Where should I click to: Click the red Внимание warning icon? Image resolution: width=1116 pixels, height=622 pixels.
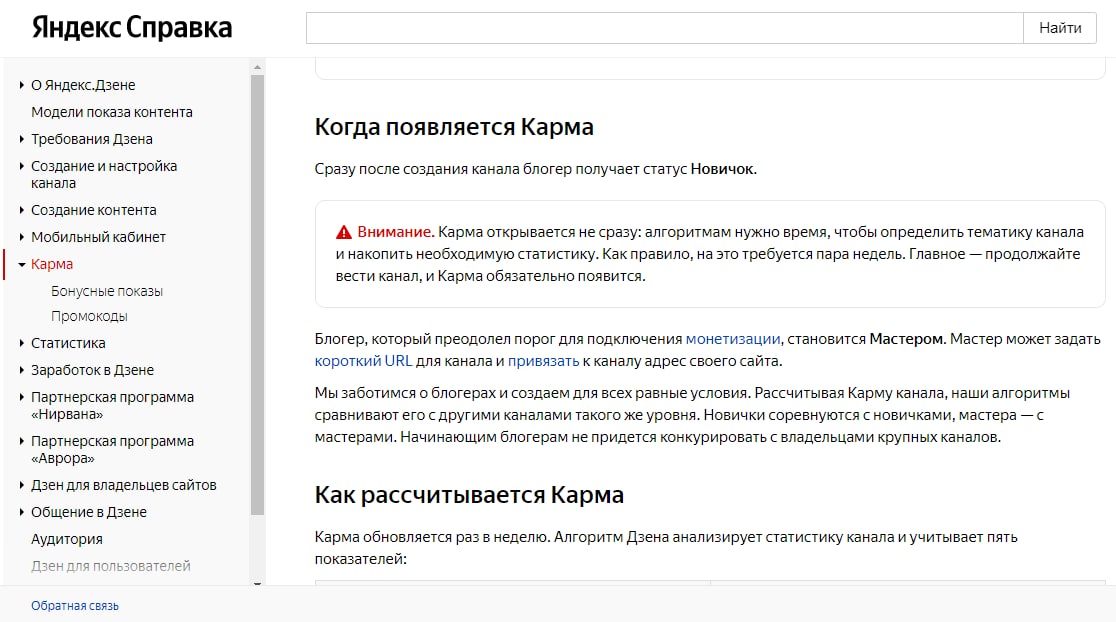click(x=344, y=232)
